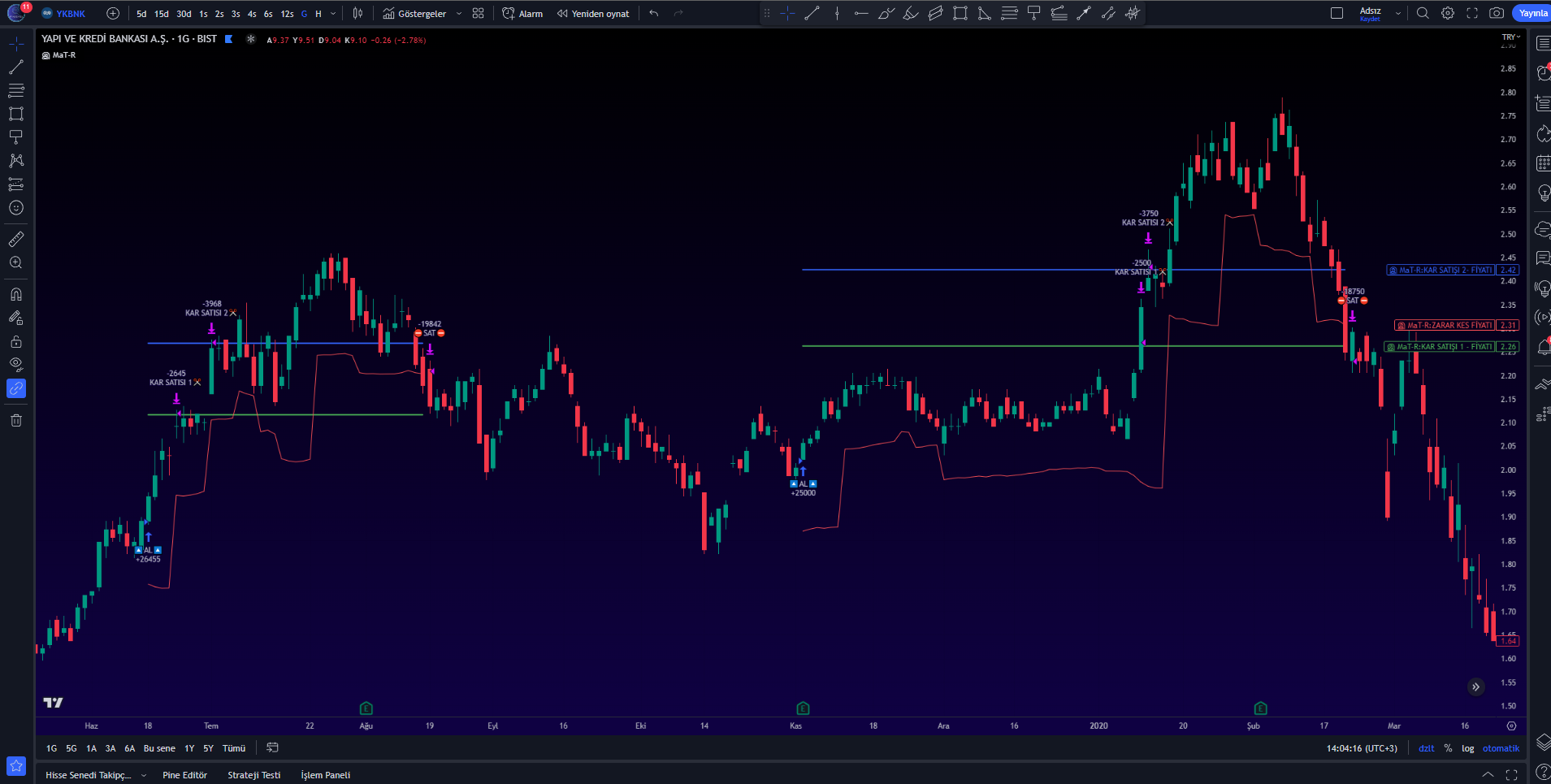The height and width of the screenshot is (784, 1551).
Task: Open the candlestick chart type selector
Action: click(x=357, y=14)
